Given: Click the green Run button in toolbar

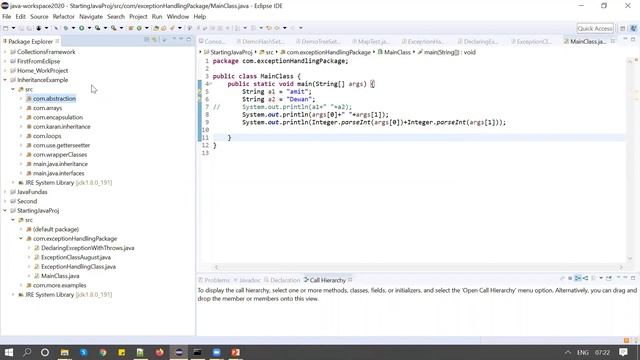Looking at the screenshot, I should click(82, 28).
